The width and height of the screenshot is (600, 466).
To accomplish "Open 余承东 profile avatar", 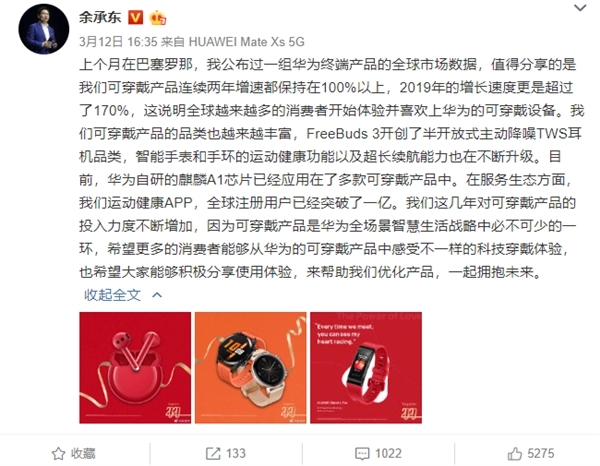I will point(44,29).
